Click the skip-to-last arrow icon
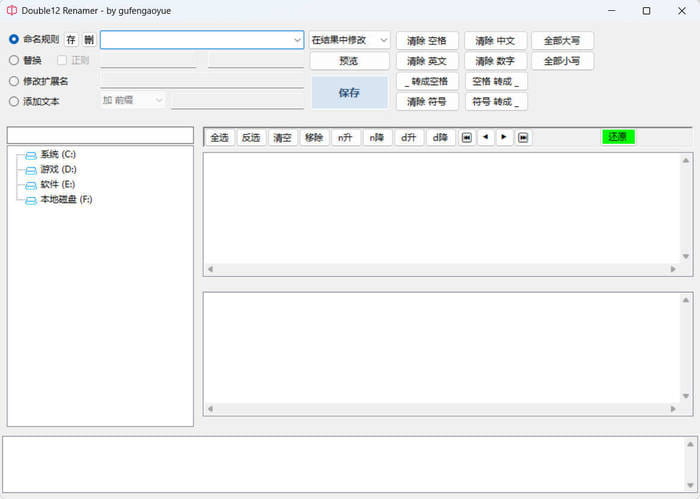The height and width of the screenshot is (499, 700). click(523, 137)
